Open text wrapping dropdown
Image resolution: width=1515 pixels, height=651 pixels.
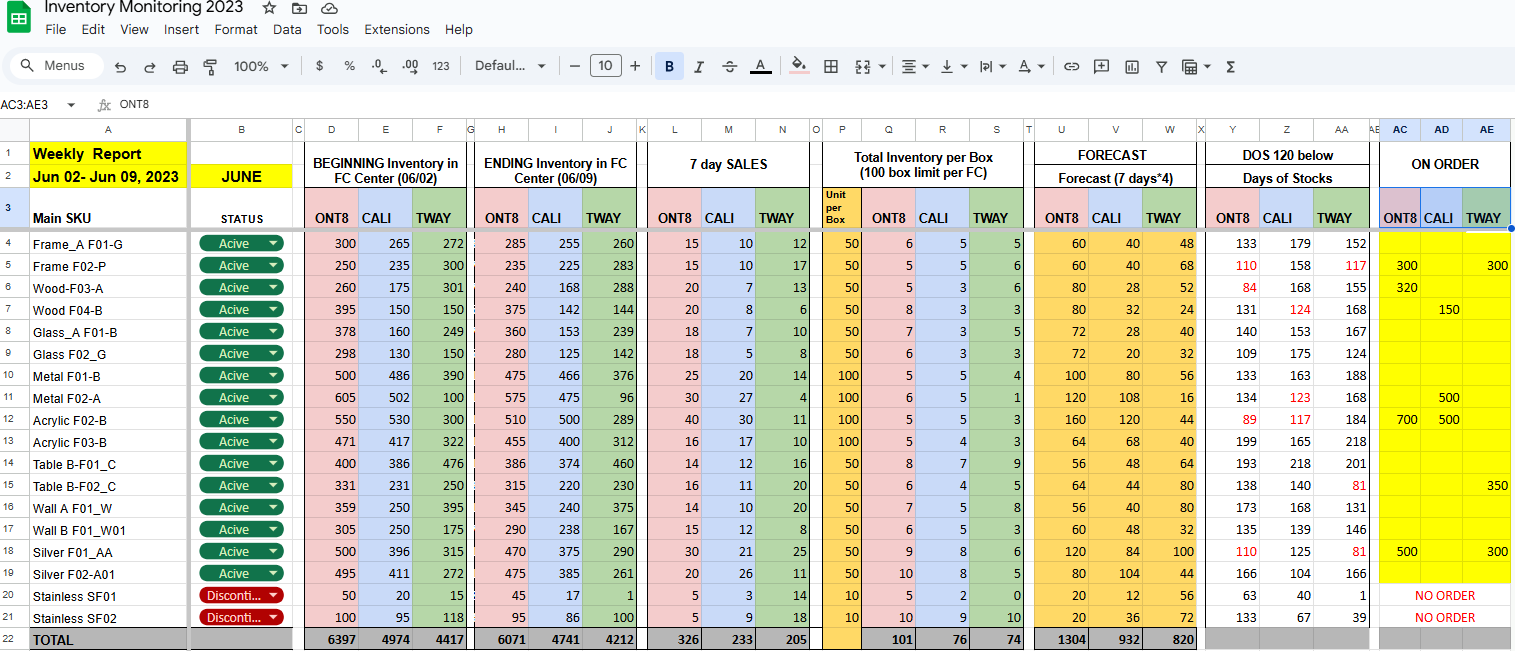tap(992, 67)
